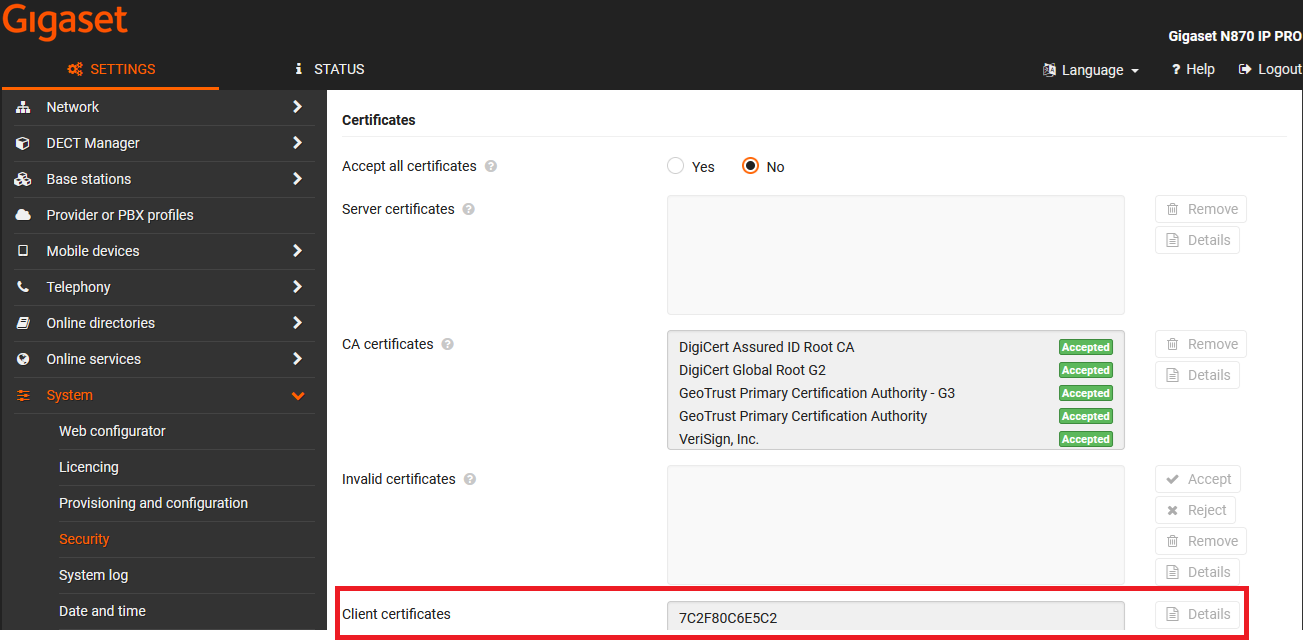1303x640 pixels.
Task: Click Accept button for Invalid certificates
Action: pos(1198,479)
